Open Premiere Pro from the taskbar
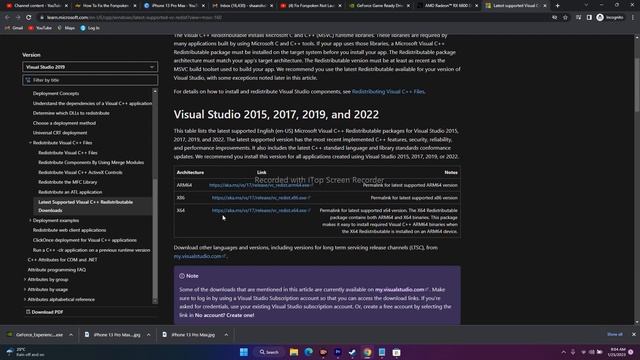Screen dimensions: 640x360 pos(338,352)
